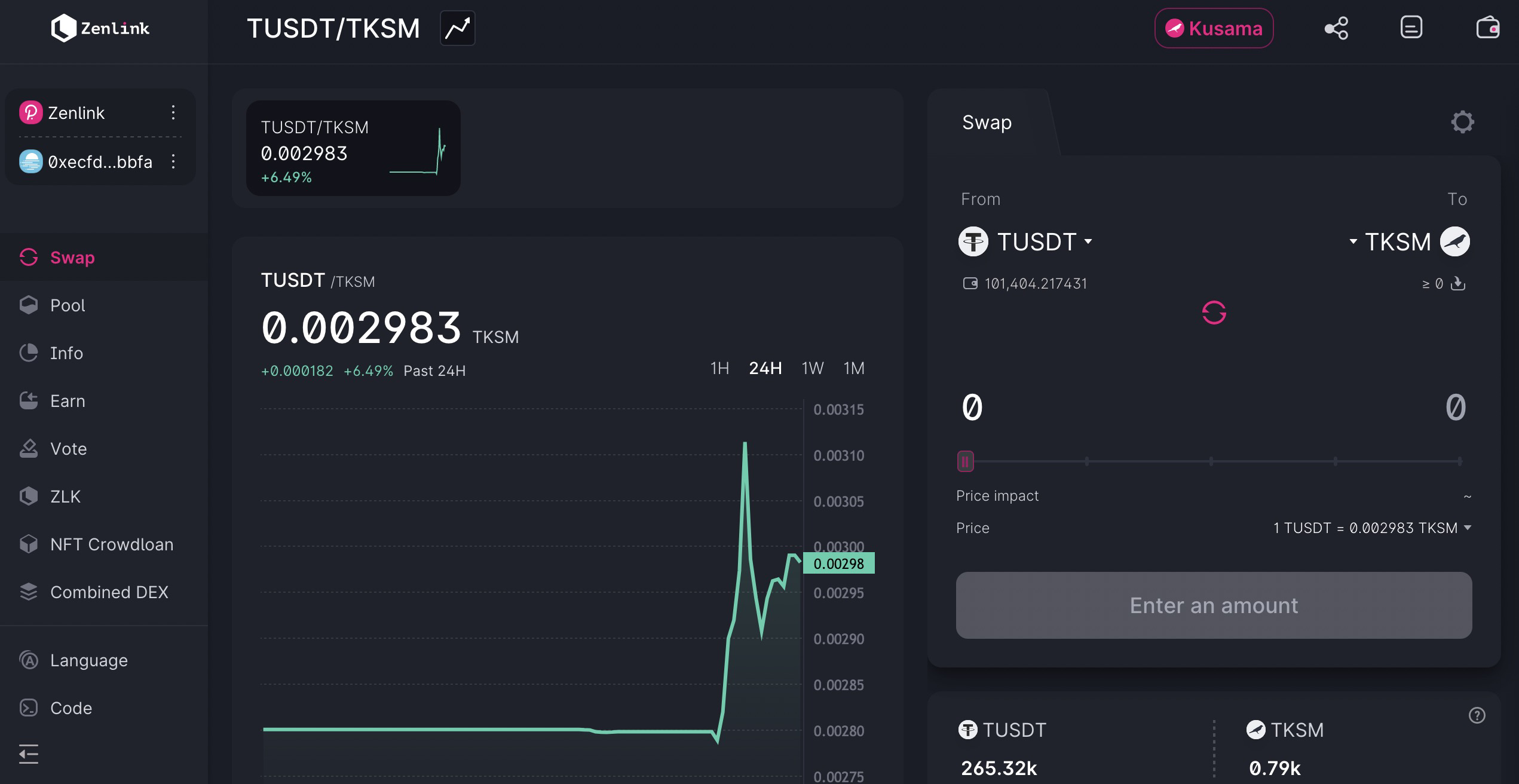Go to NFT Crowdloan
Image resolution: width=1519 pixels, height=784 pixels.
point(104,544)
